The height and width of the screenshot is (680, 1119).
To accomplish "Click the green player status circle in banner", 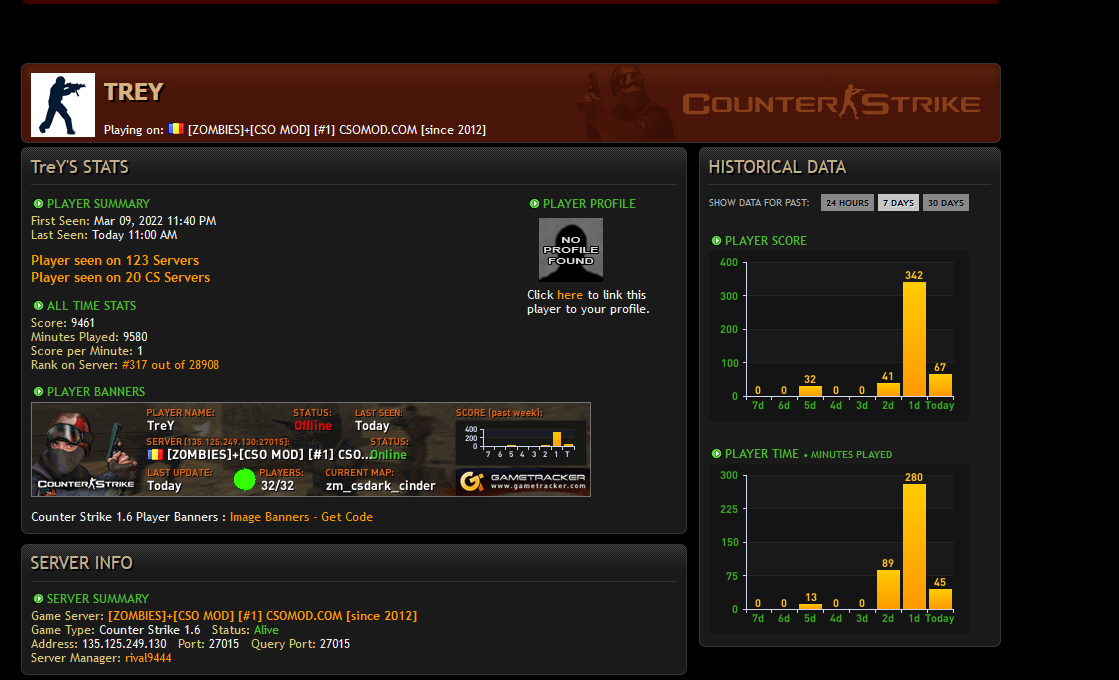I will click(x=245, y=480).
